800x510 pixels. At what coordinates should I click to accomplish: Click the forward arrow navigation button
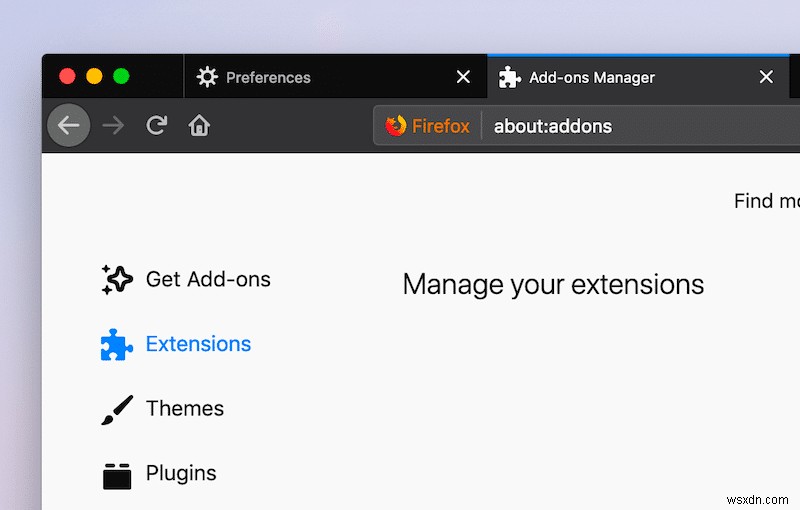(113, 125)
